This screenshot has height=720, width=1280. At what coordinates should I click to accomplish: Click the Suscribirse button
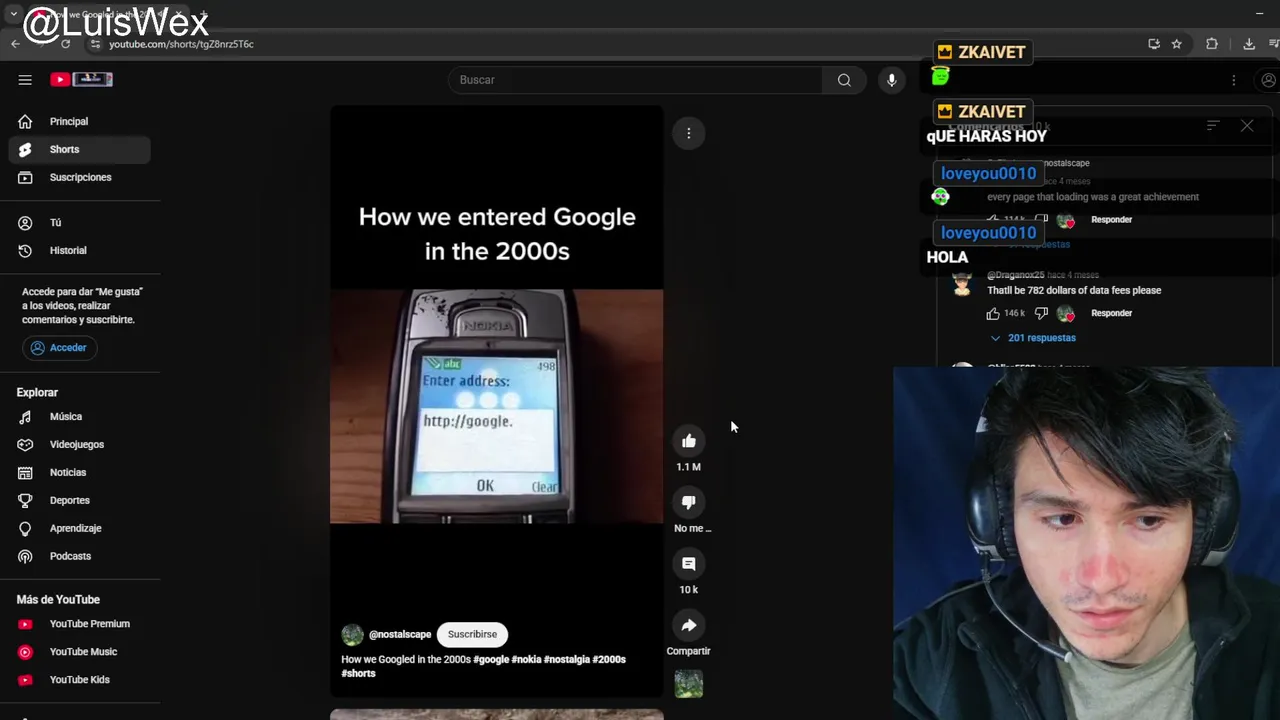(472, 634)
